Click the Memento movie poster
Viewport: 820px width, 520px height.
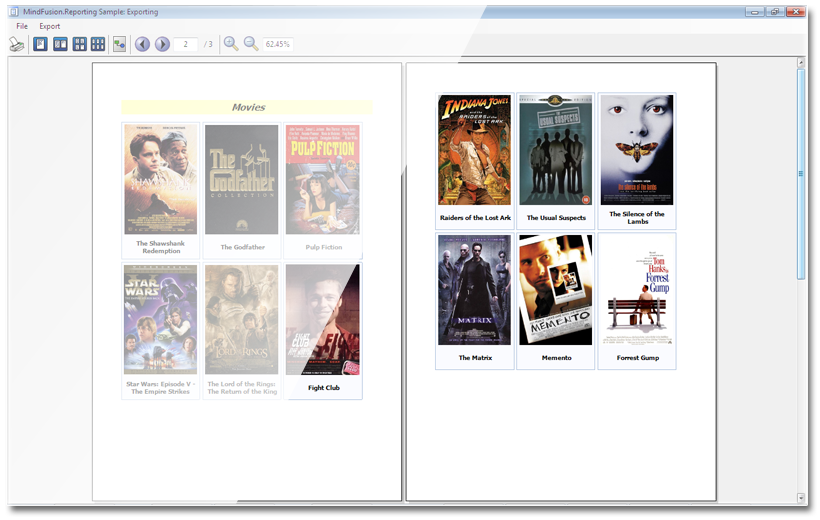point(555,290)
